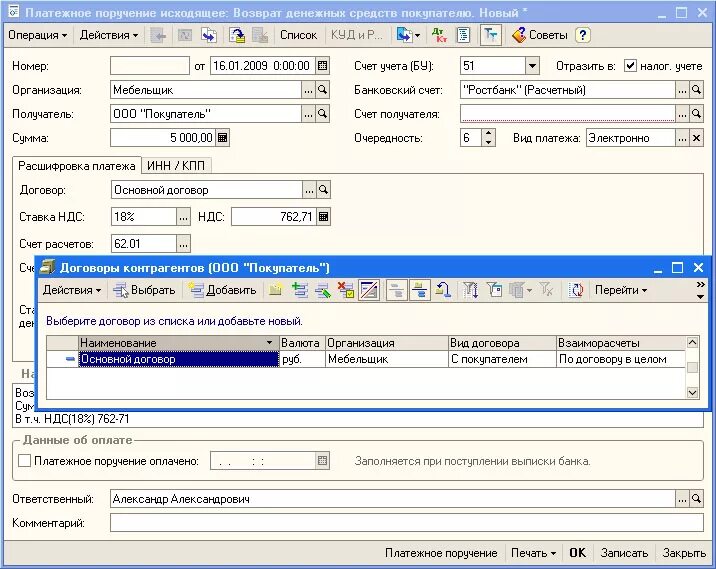Open Советы tips button
The height and width of the screenshot is (569, 716).
pyautogui.click(x=540, y=35)
